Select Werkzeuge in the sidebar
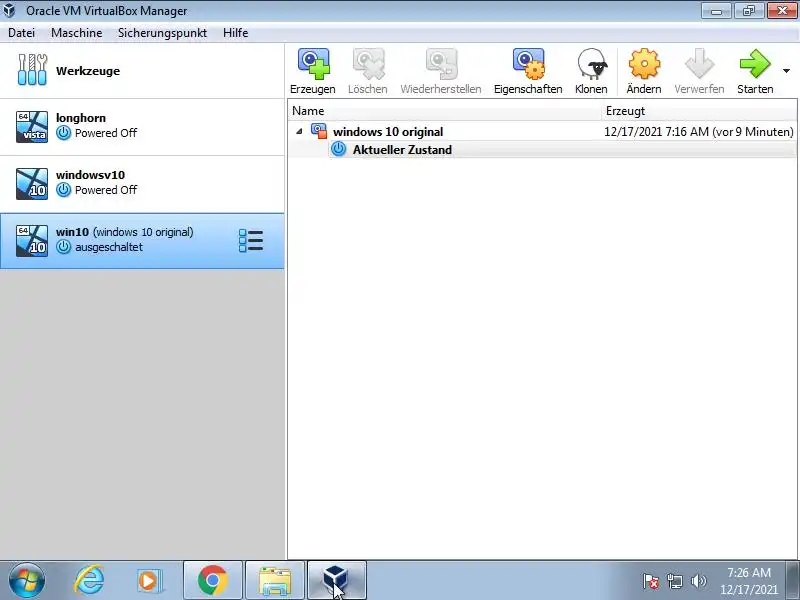Viewport: 800px width, 600px height. 142,71
